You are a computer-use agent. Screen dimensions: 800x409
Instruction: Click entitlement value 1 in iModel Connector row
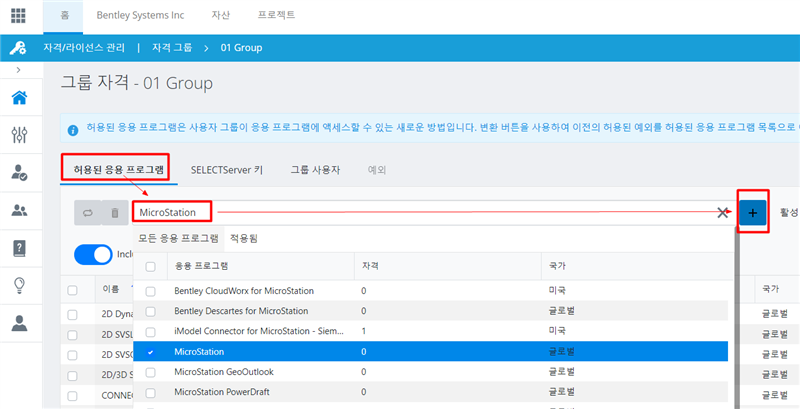pos(364,331)
